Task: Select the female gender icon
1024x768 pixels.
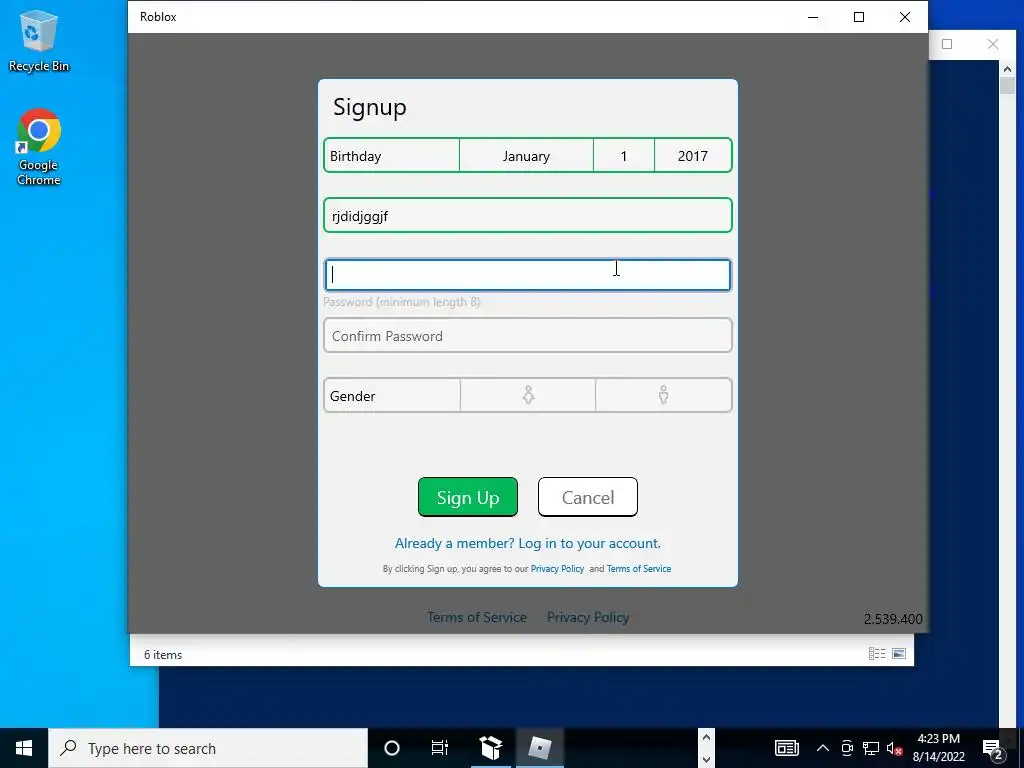Action: [528, 395]
